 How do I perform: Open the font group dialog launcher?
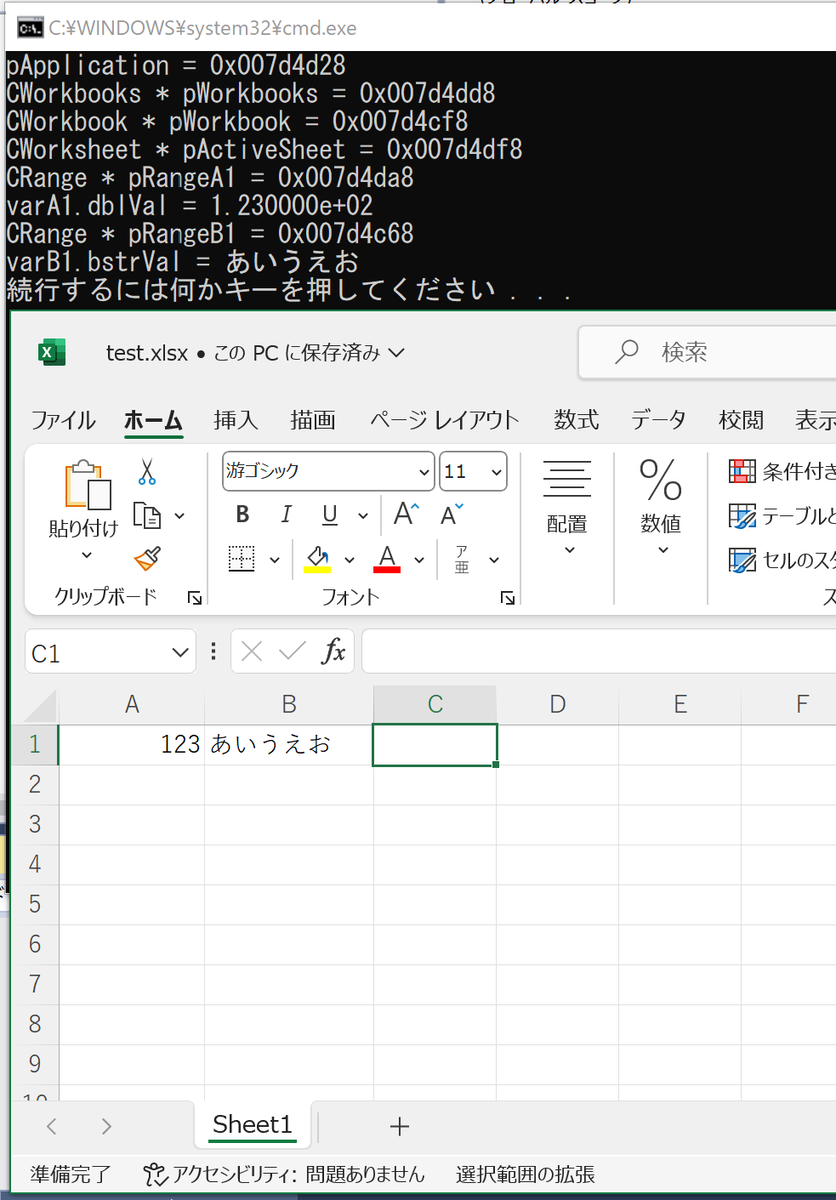coord(508,598)
